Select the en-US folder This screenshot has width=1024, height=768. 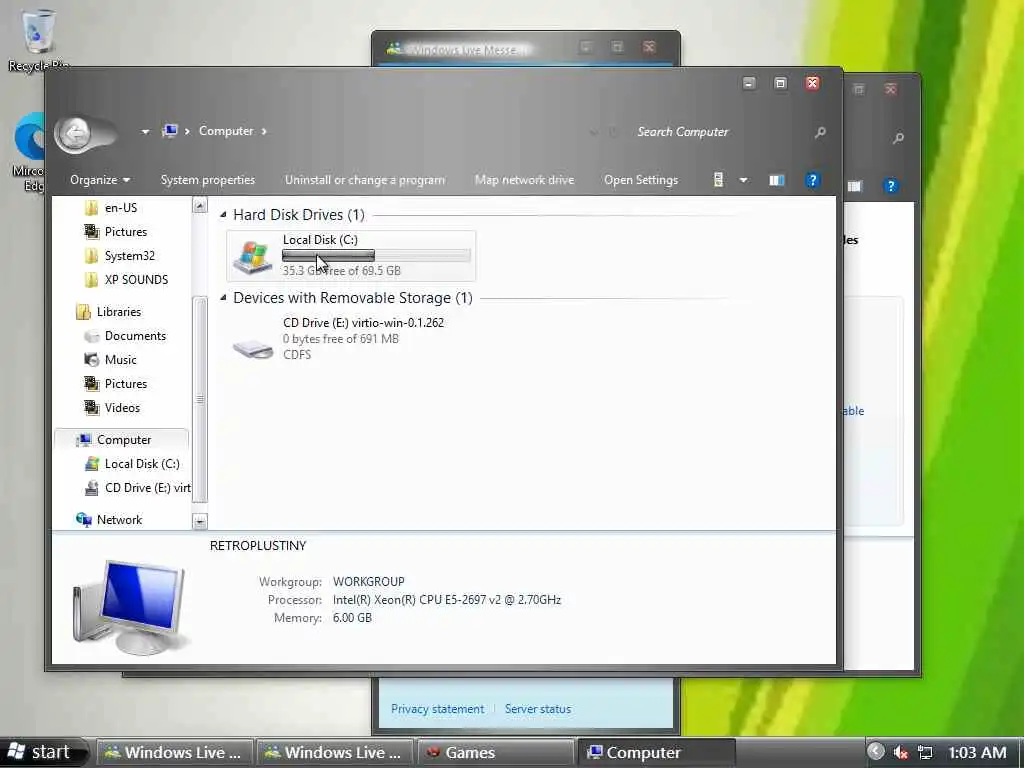[120, 208]
